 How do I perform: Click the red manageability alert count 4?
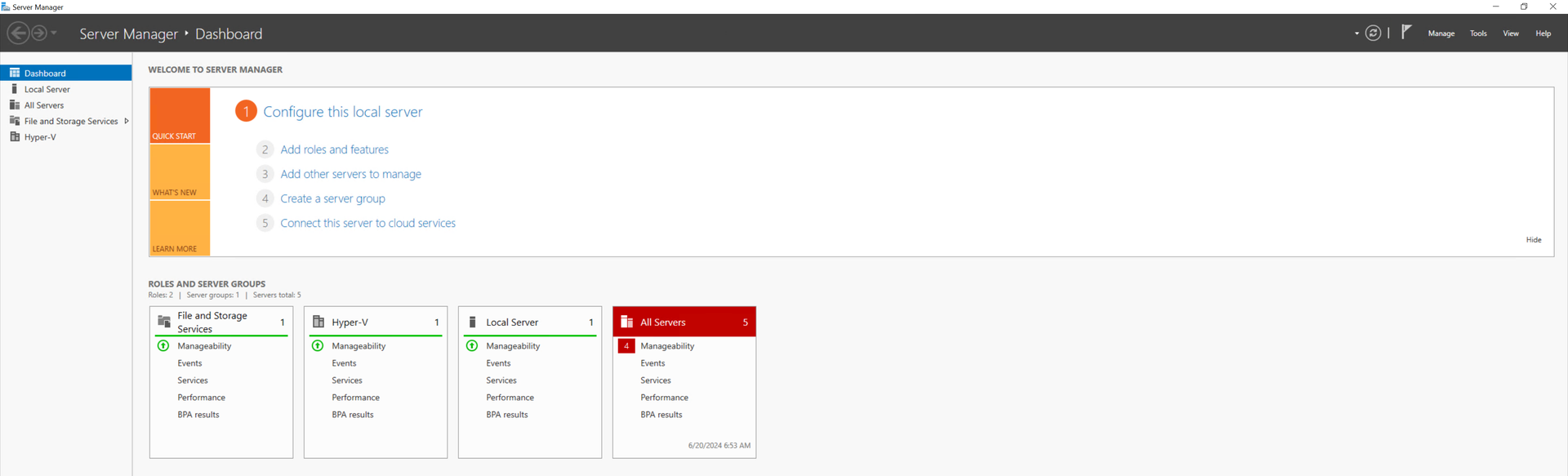click(626, 346)
